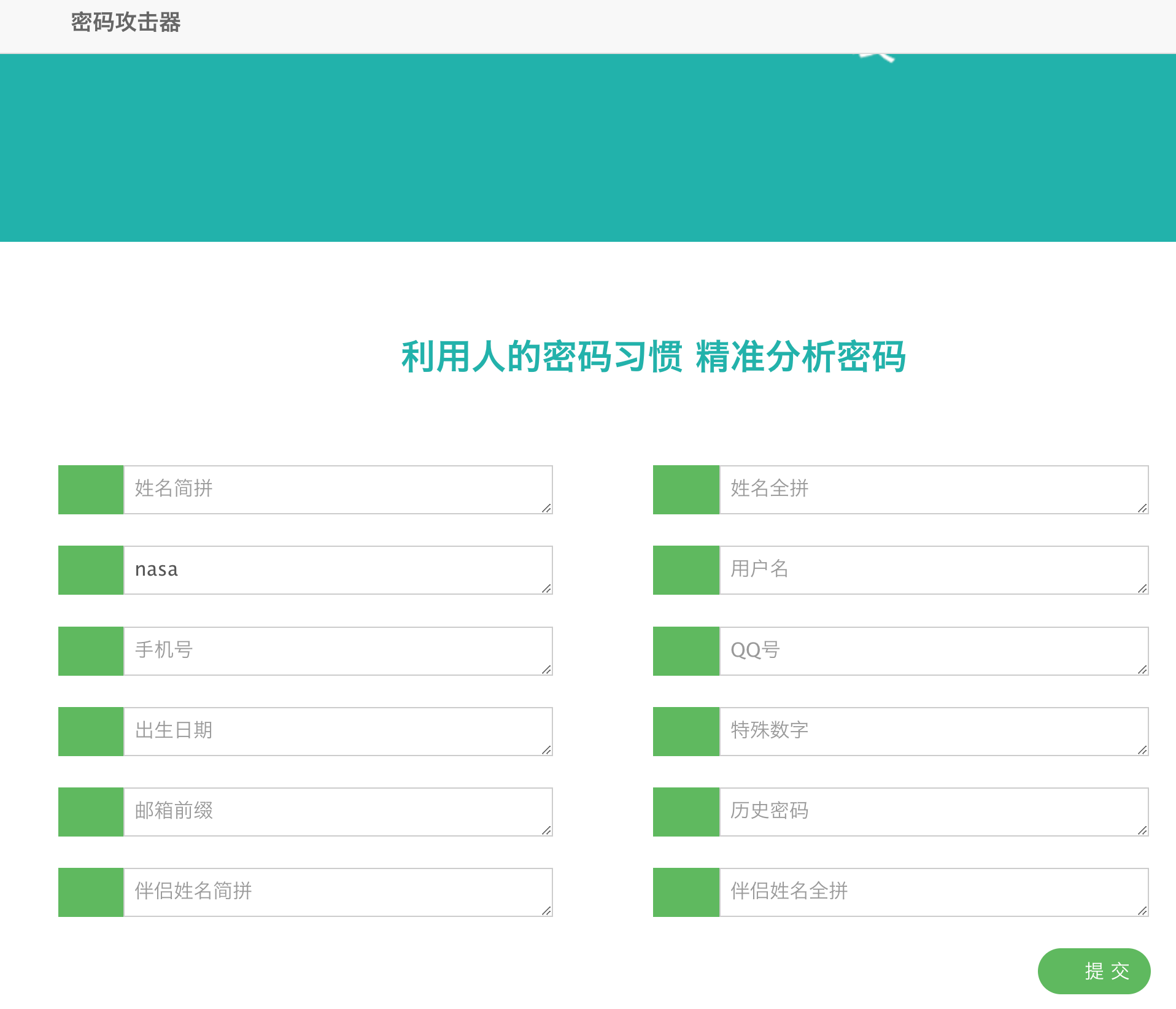Click resize handle of 伴侣姓名简拼 textarea

pyautogui.click(x=546, y=911)
